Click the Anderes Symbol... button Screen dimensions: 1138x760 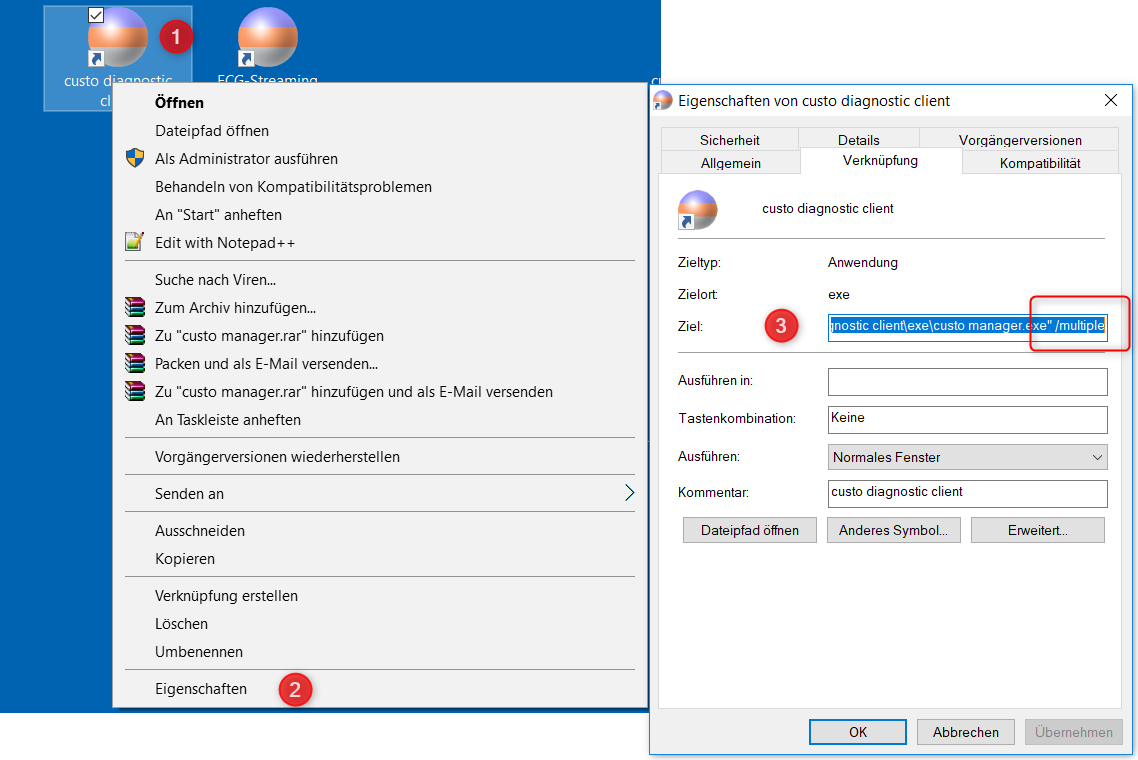tap(893, 530)
